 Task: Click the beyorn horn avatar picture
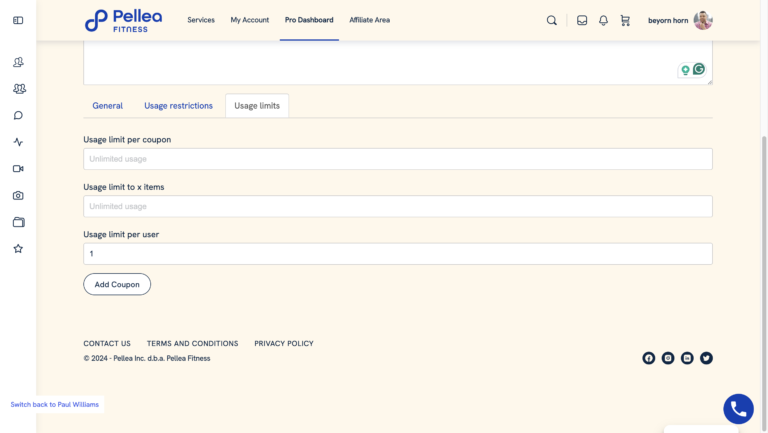703,20
